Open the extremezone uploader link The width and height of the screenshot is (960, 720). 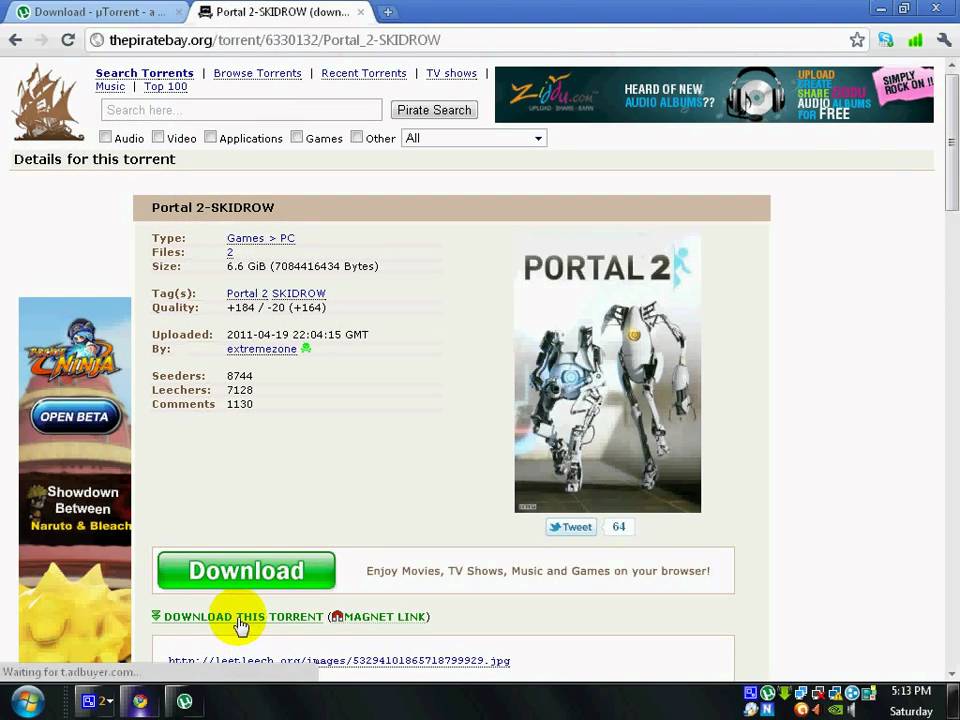click(x=261, y=349)
